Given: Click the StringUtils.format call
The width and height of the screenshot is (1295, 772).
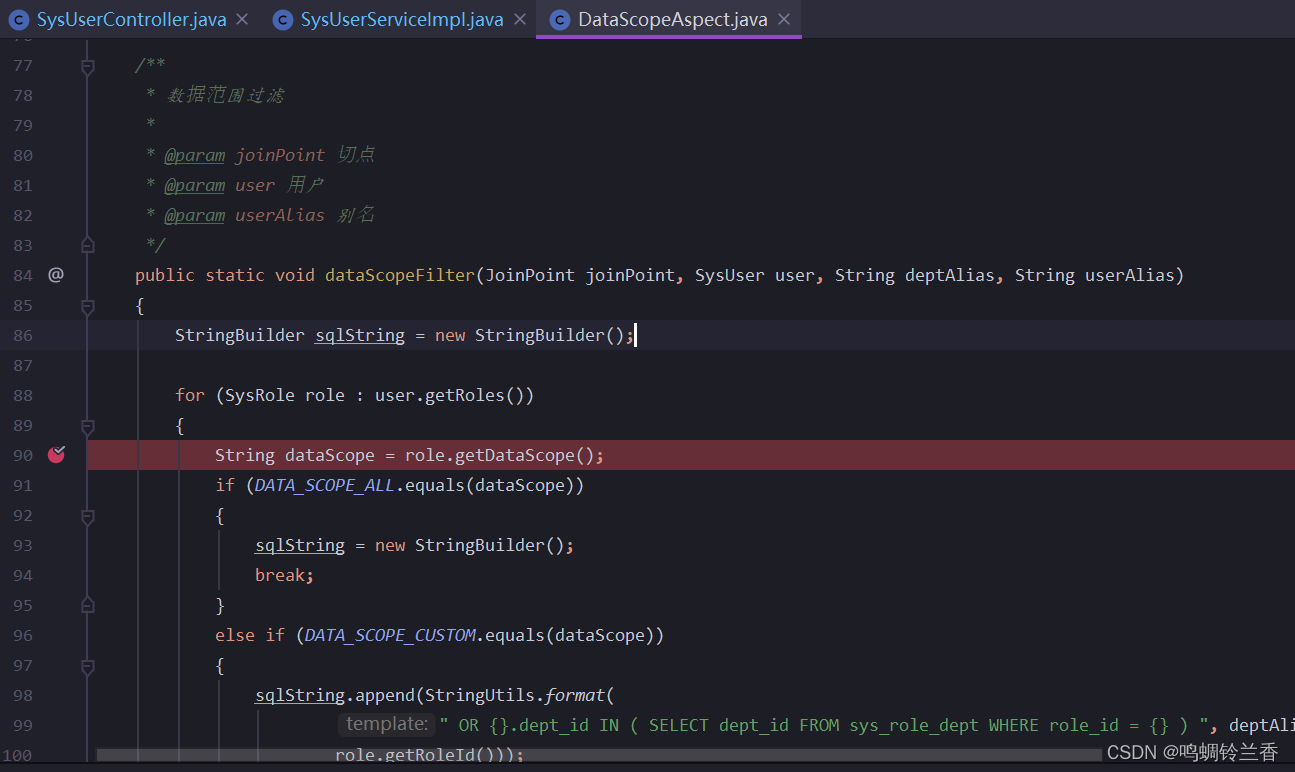Looking at the screenshot, I should coord(515,695).
